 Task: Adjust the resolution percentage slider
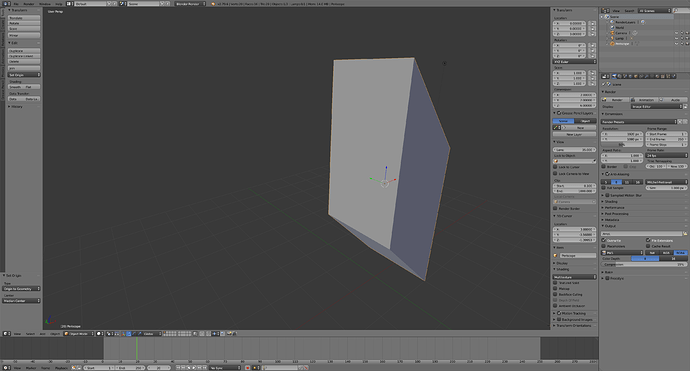(x=622, y=144)
